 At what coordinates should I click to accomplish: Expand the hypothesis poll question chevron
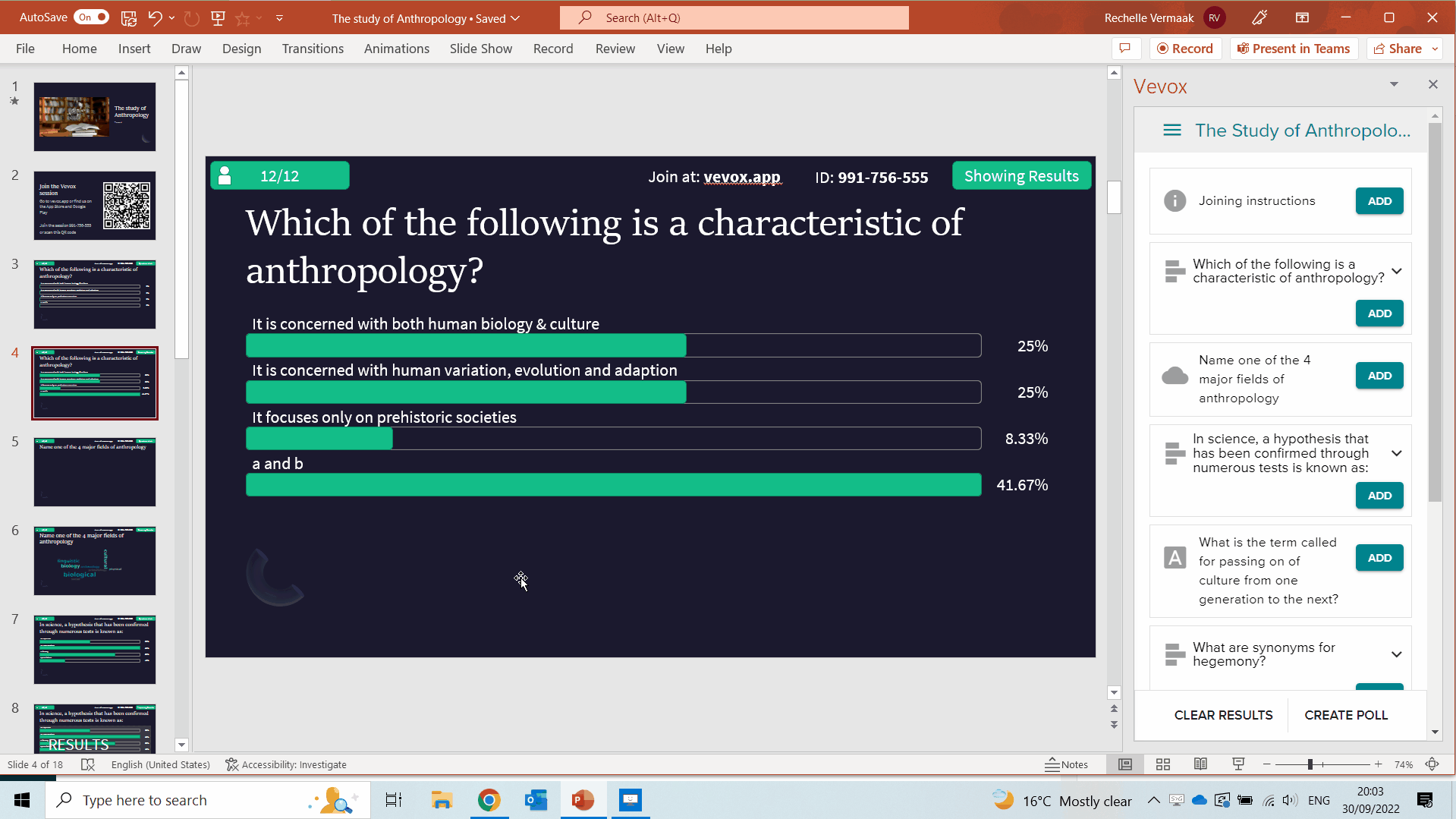click(1397, 453)
